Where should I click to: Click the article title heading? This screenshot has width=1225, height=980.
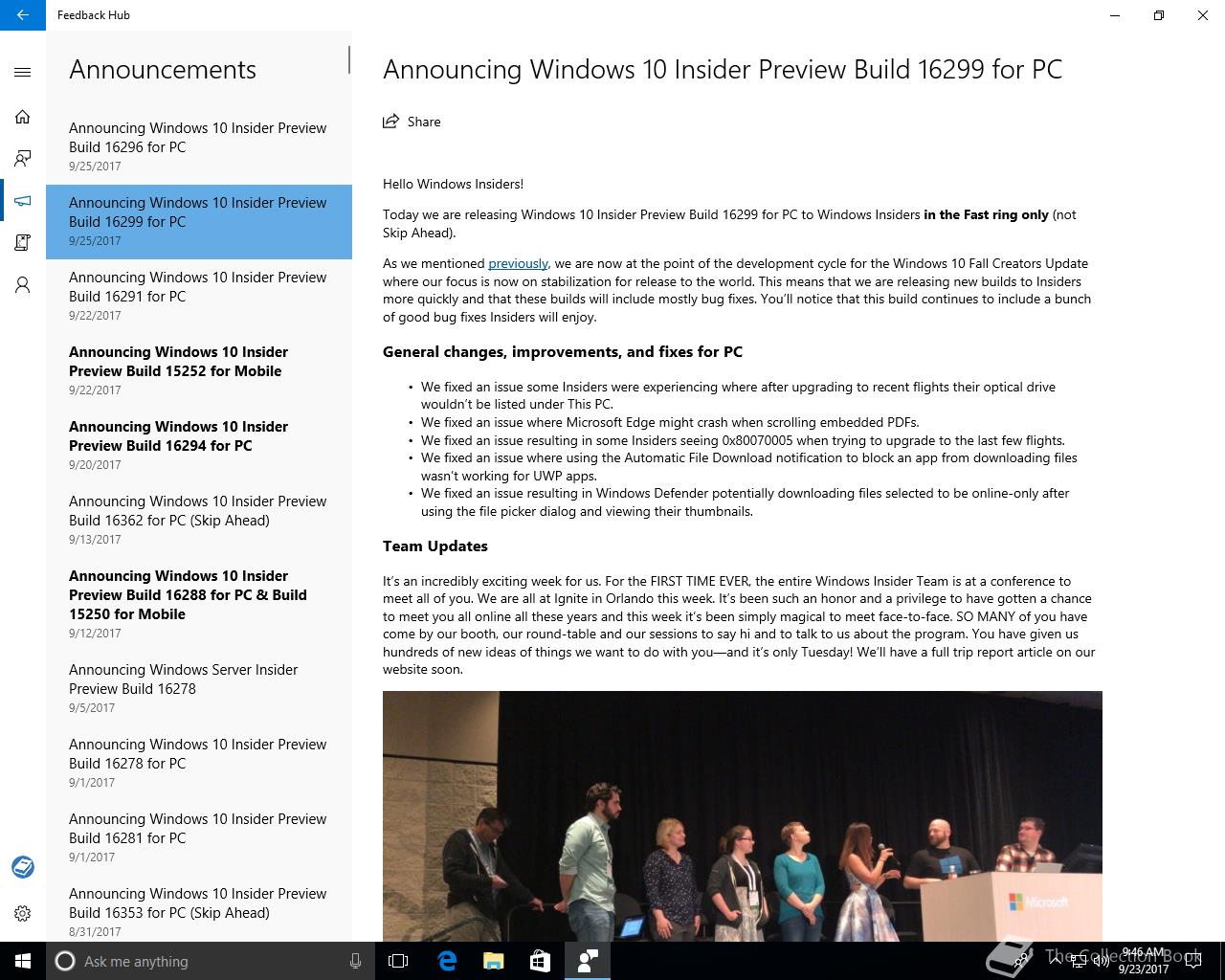(723, 69)
